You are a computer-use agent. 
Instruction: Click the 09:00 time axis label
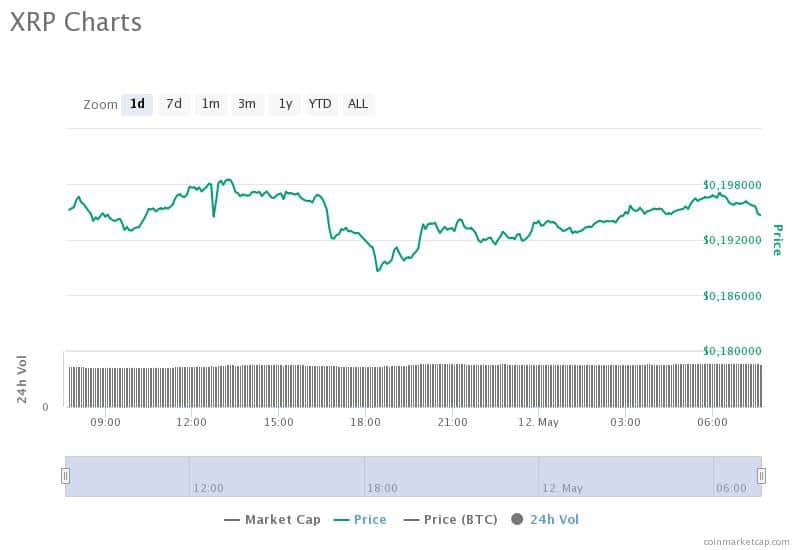[x=106, y=422]
